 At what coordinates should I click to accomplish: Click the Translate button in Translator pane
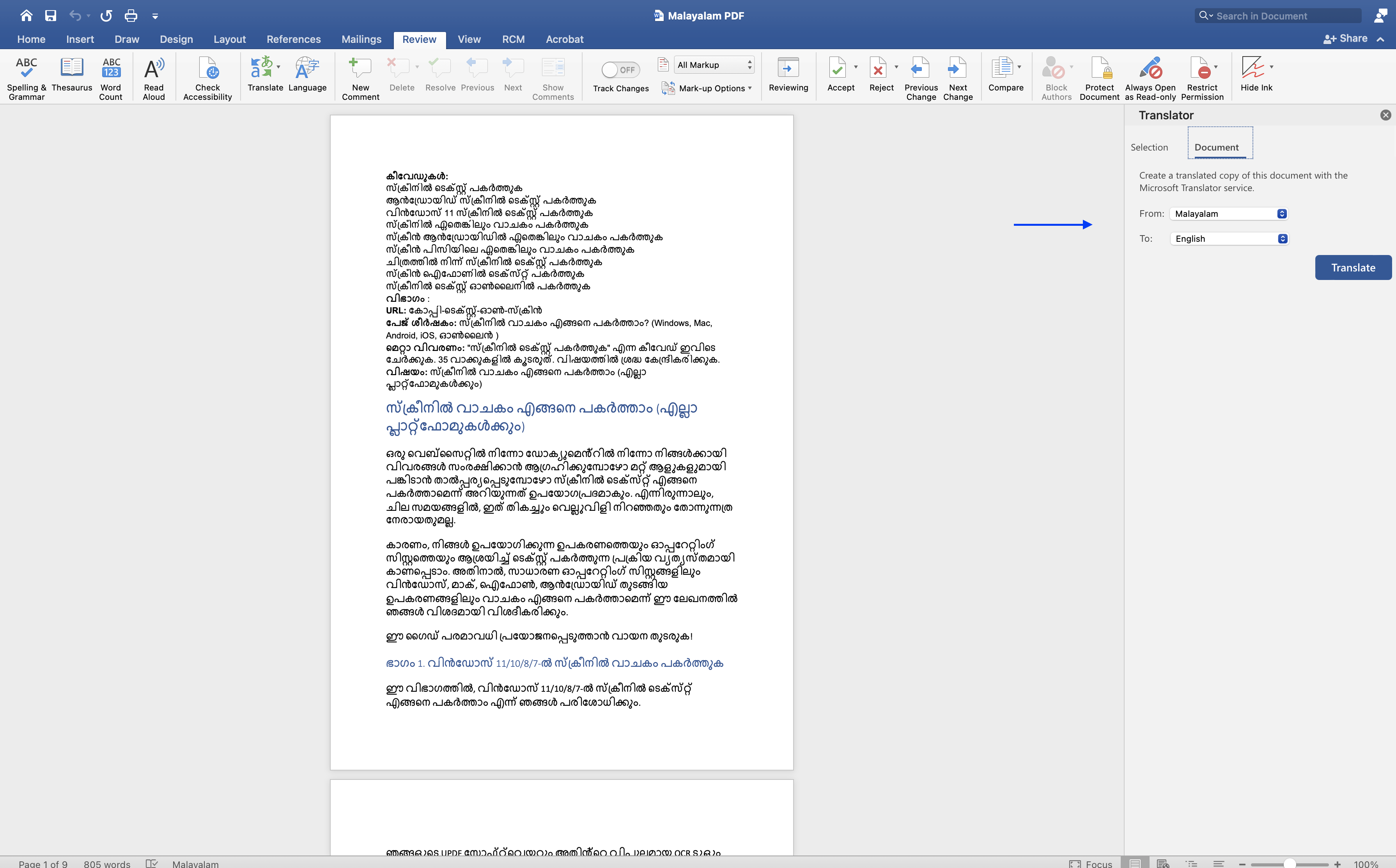tap(1352, 267)
